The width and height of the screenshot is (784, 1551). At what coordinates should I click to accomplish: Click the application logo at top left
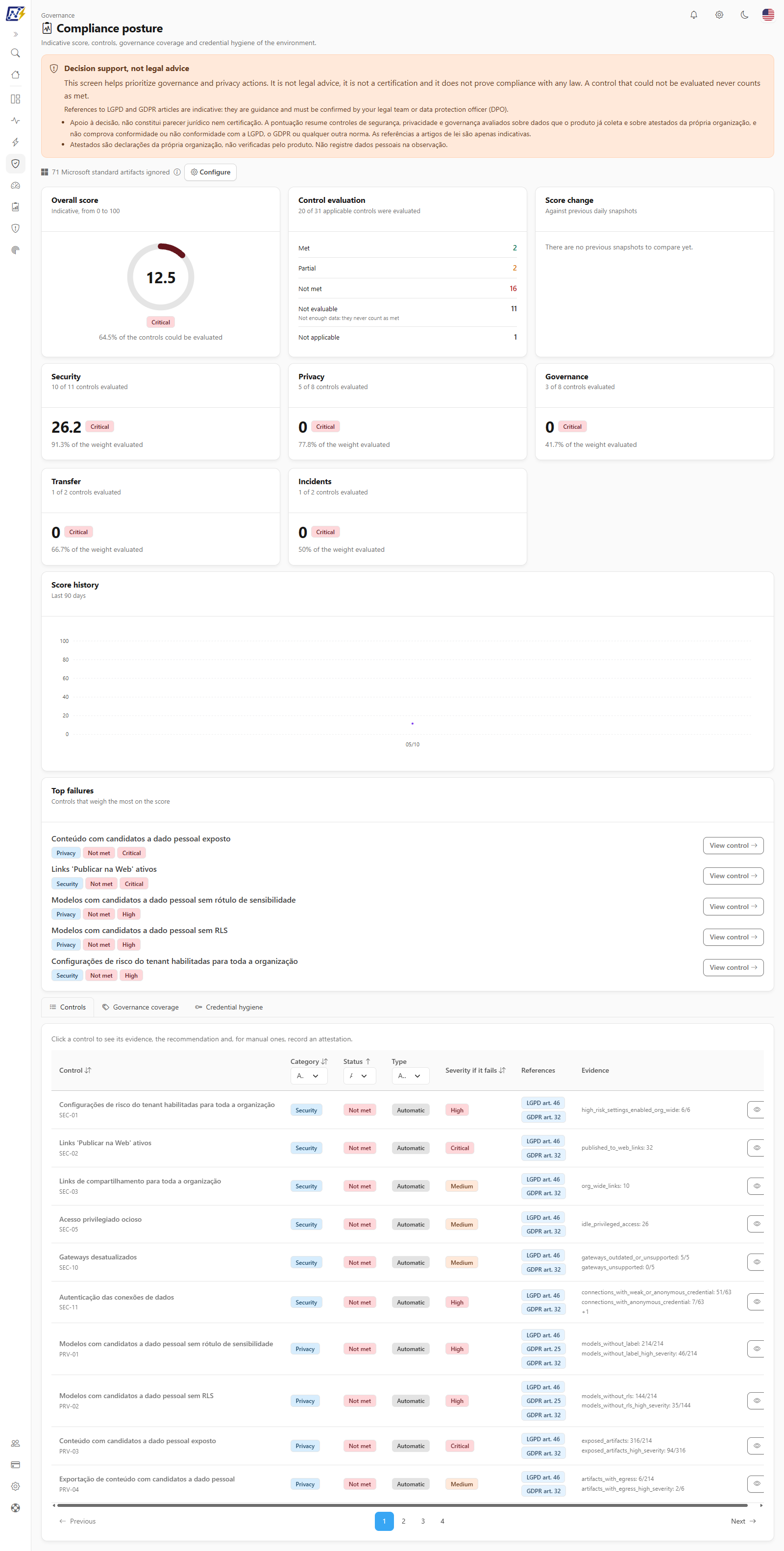click(16, 13)
